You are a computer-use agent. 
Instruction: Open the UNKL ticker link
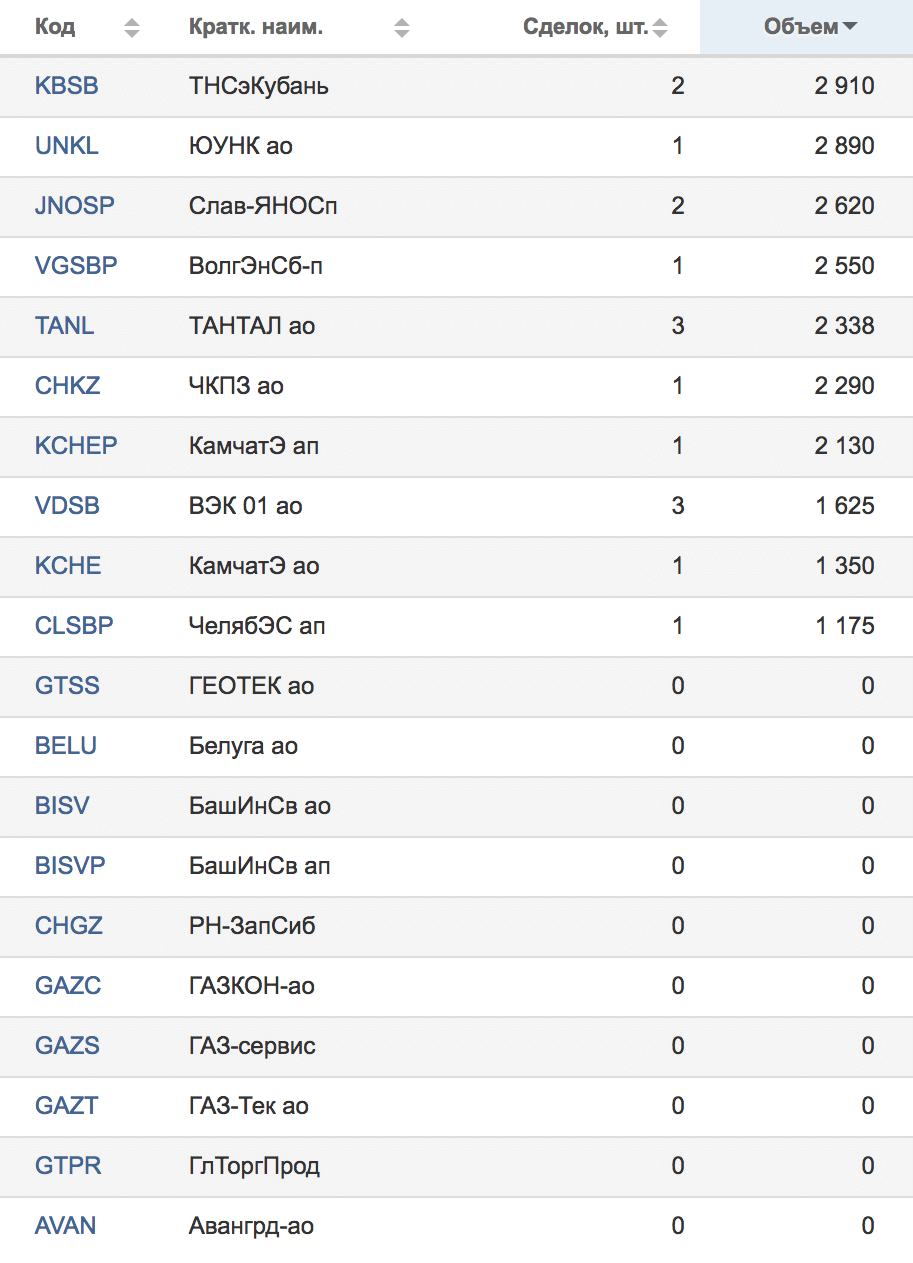(x=67, y=146)
